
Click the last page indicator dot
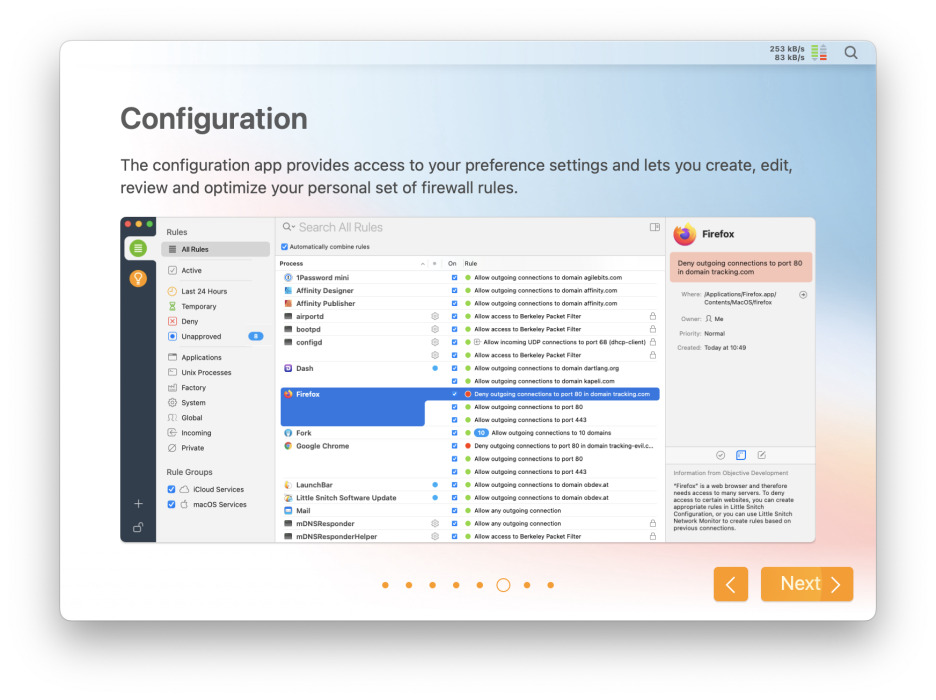[x=550, y=585]
